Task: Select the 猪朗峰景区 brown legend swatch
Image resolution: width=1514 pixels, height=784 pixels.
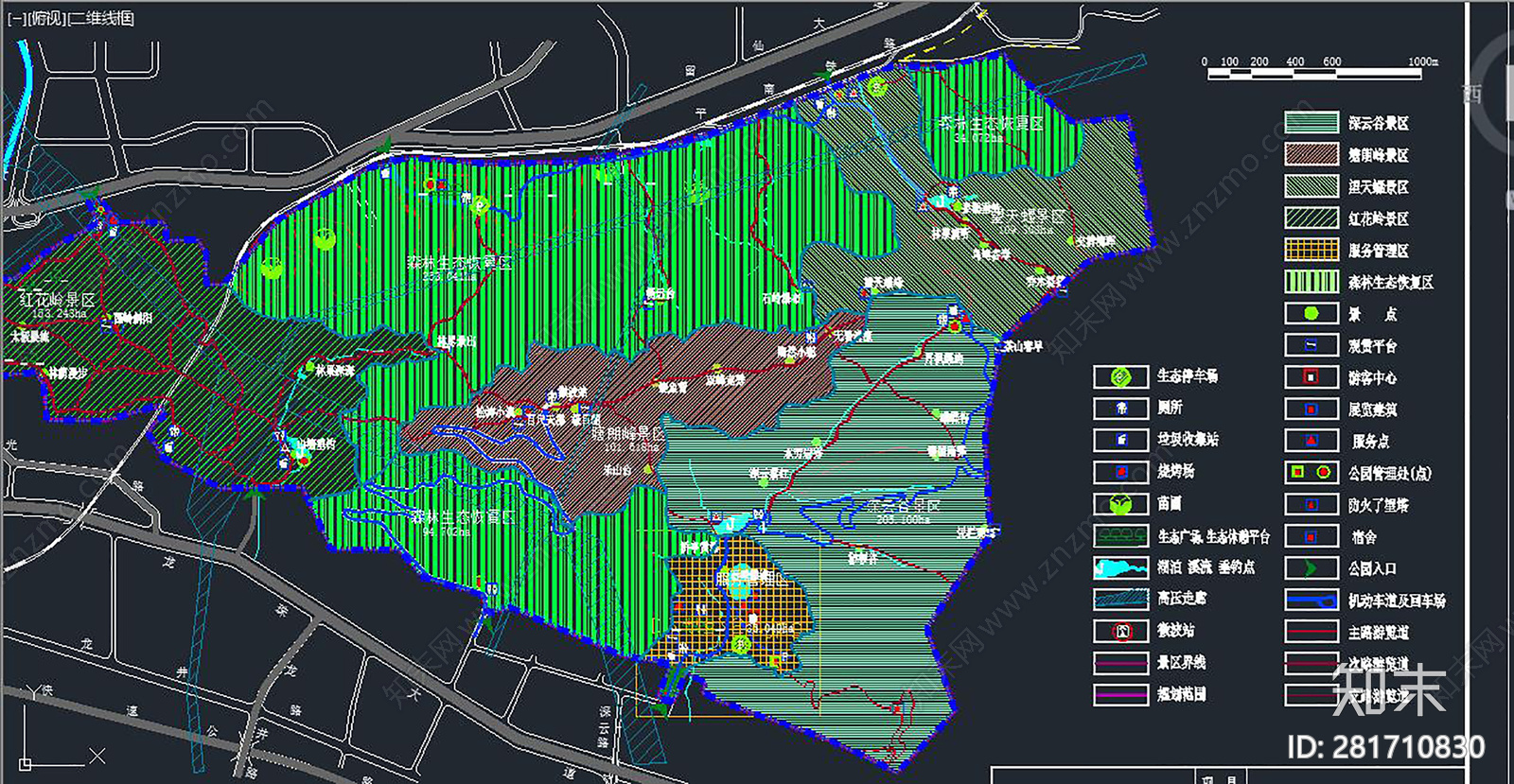Action: pos(1311,154)
